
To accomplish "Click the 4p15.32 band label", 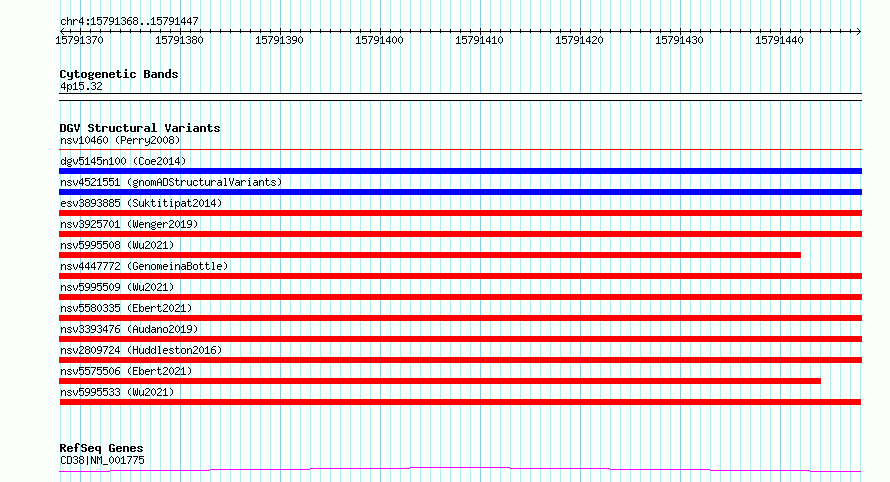I will (x=81, y=86).
